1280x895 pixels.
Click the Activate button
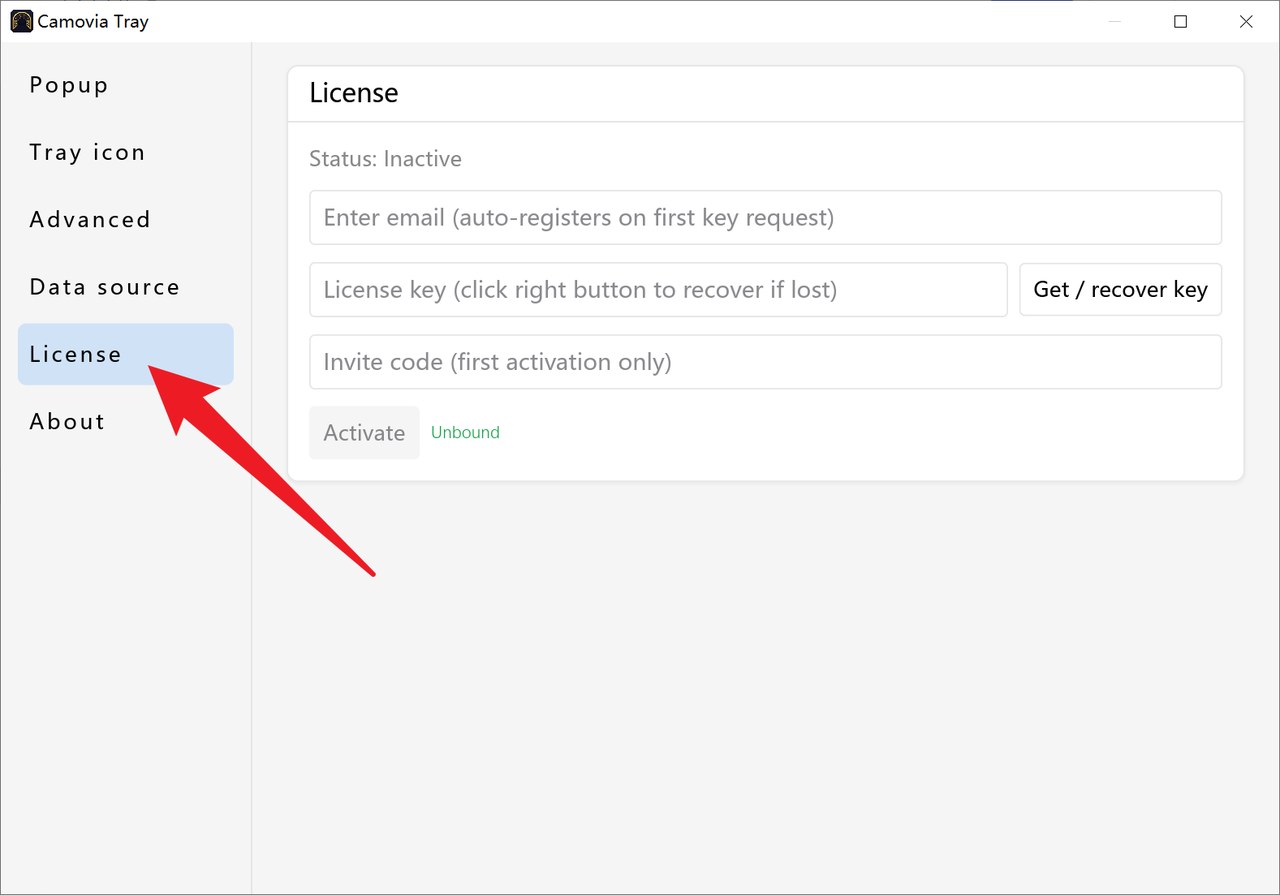[364, 433]
